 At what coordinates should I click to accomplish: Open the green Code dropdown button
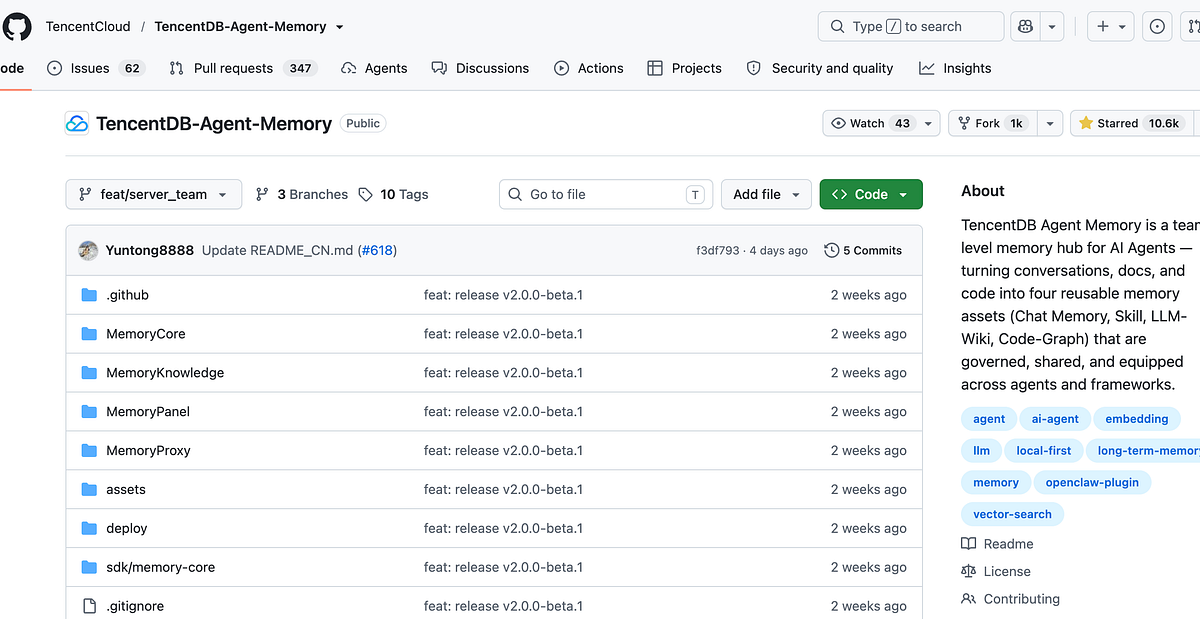click(871, 194)
